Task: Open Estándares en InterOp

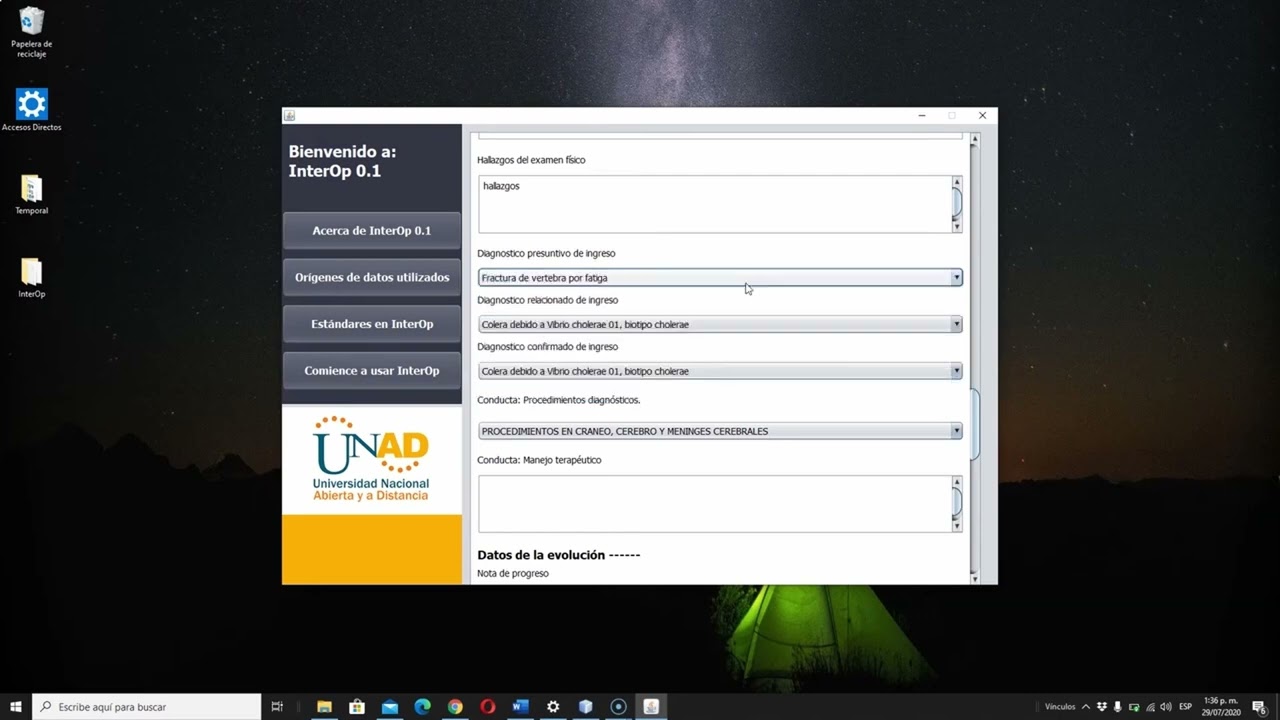Action: point(372,324)
